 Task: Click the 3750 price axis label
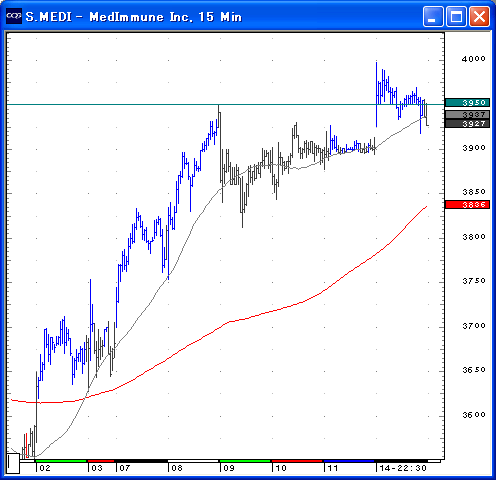(474, 281)
